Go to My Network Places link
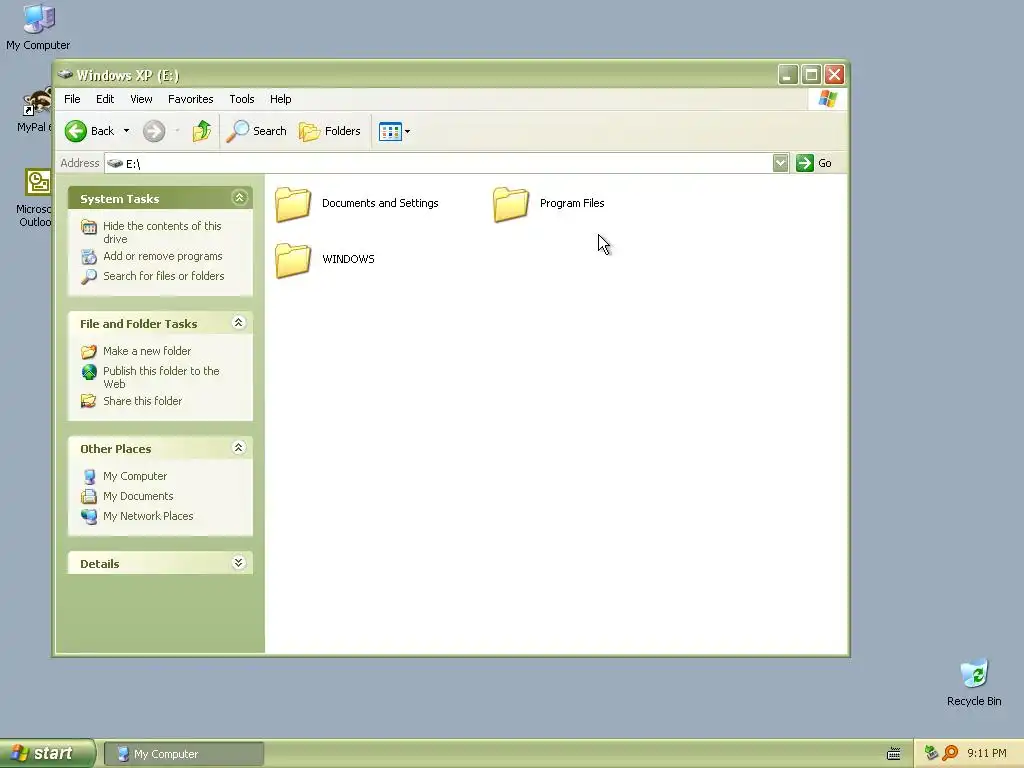1024x768 pixels. [148, 516]
